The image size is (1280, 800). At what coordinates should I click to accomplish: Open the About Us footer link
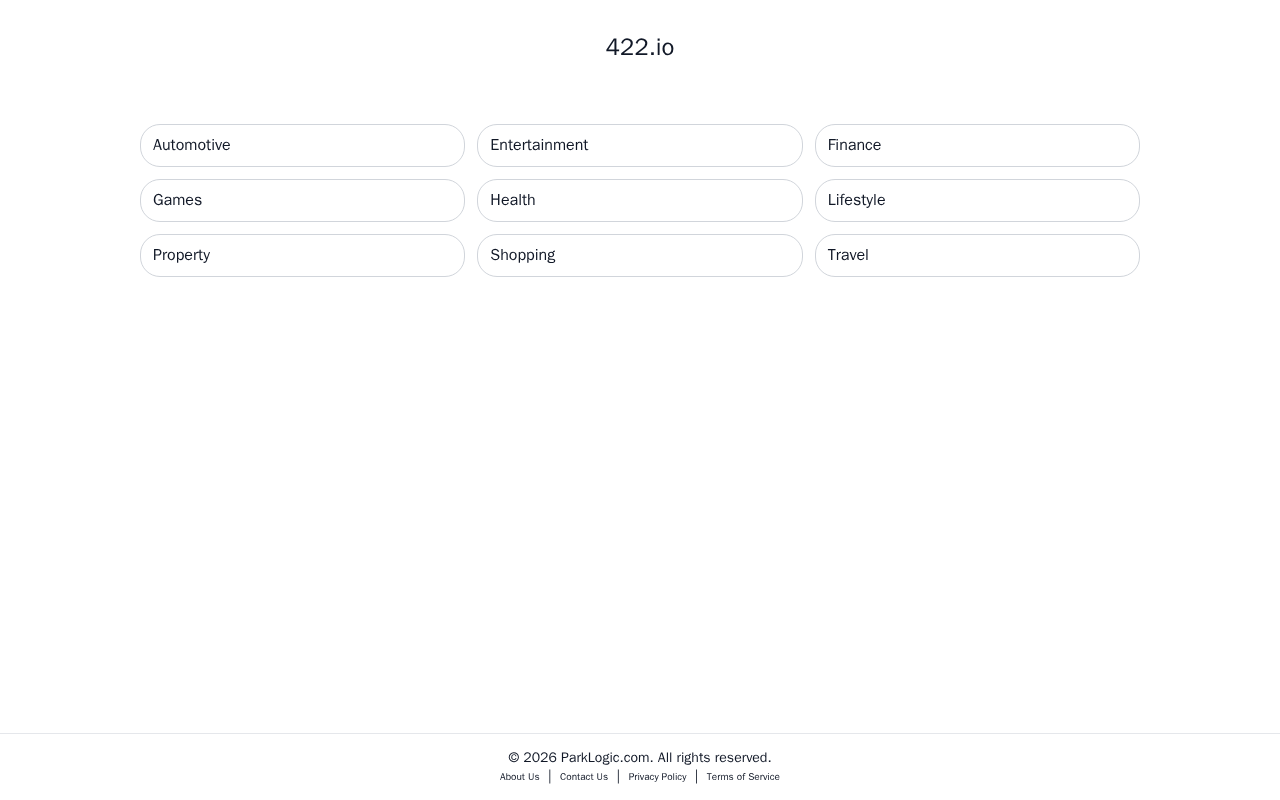pyautogui.click(x=520, y=777)
